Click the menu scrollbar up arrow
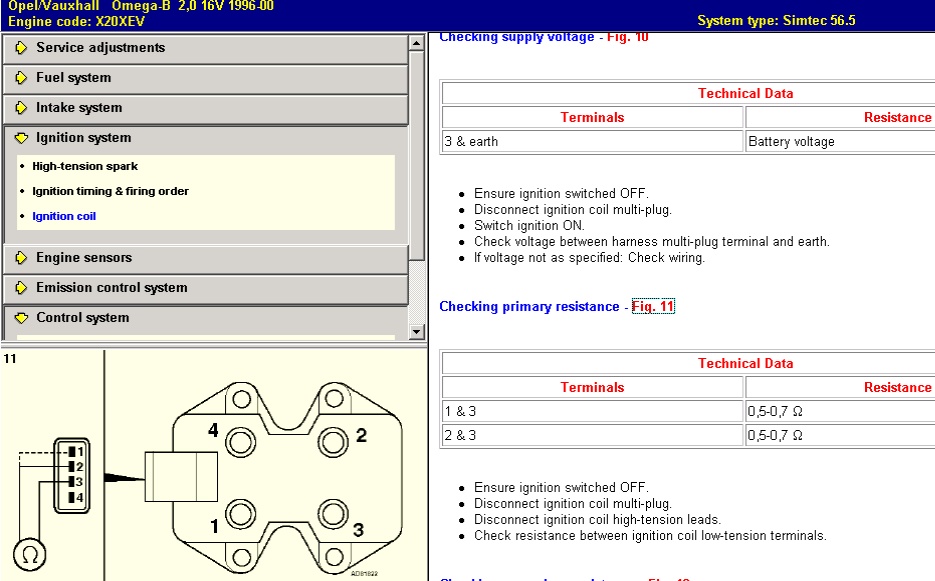The width and height of the screenshot is (935, 581). [416, 42]
